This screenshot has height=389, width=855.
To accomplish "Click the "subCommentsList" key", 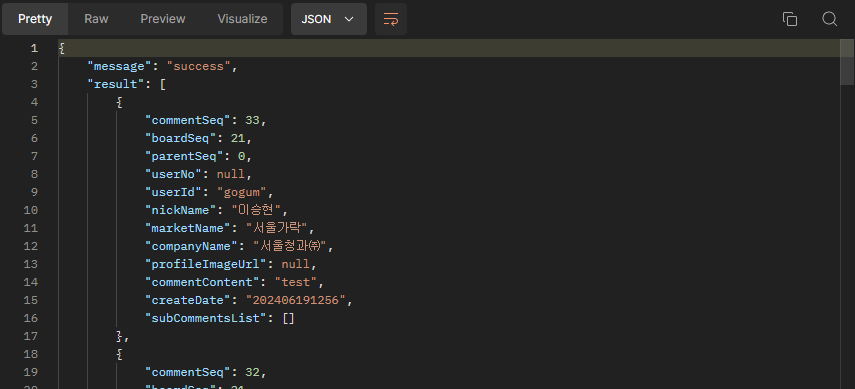I will pos(206,318).
